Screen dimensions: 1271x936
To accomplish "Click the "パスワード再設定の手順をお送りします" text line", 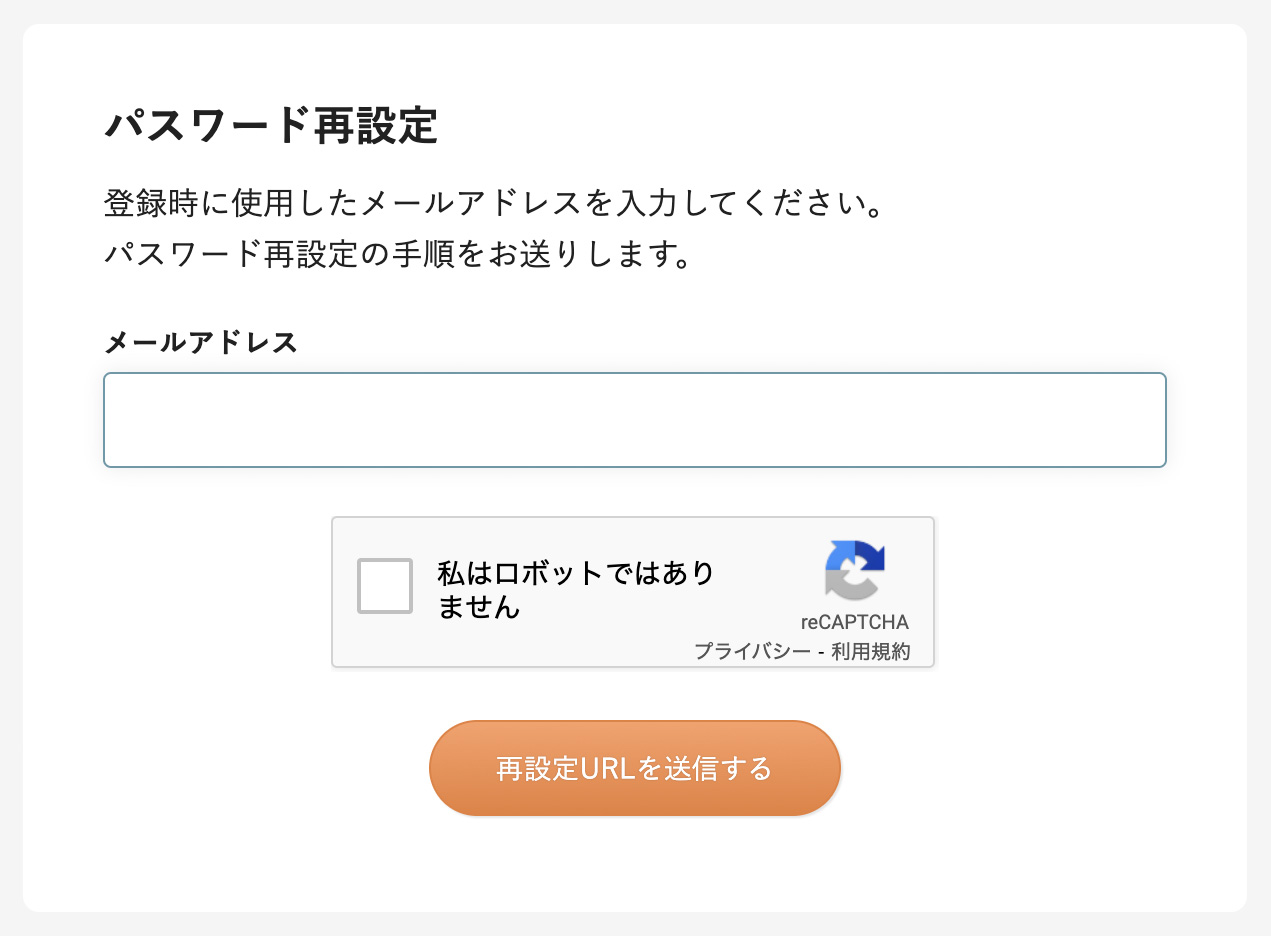I will (397, 254).
